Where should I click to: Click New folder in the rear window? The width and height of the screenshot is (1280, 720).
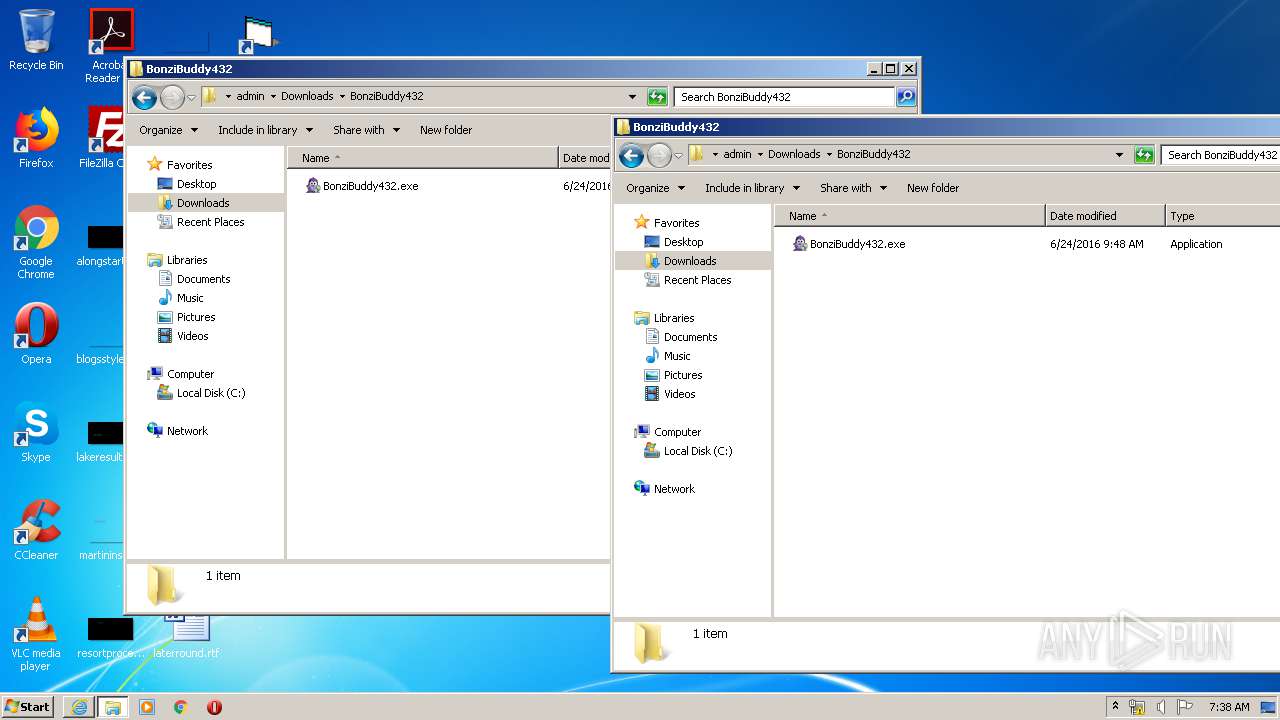tap(446, 130)
